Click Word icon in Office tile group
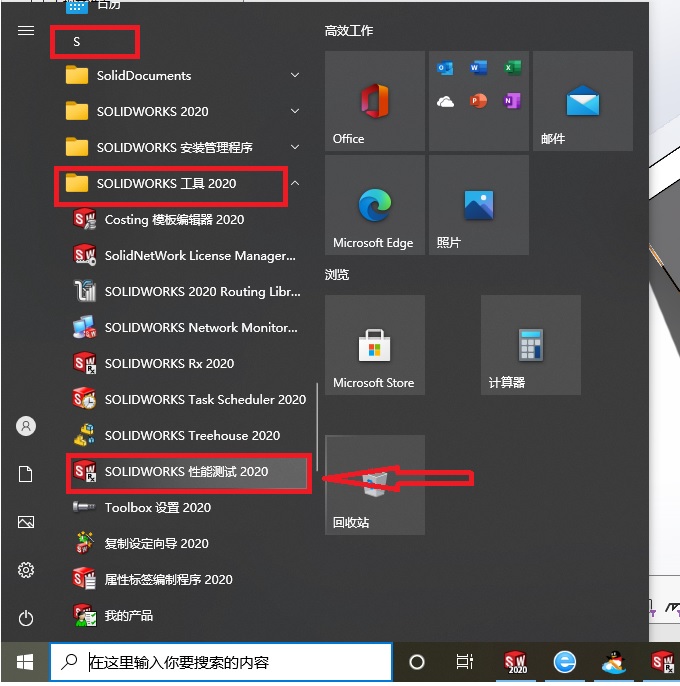680x686 pixels. [478, 68]
